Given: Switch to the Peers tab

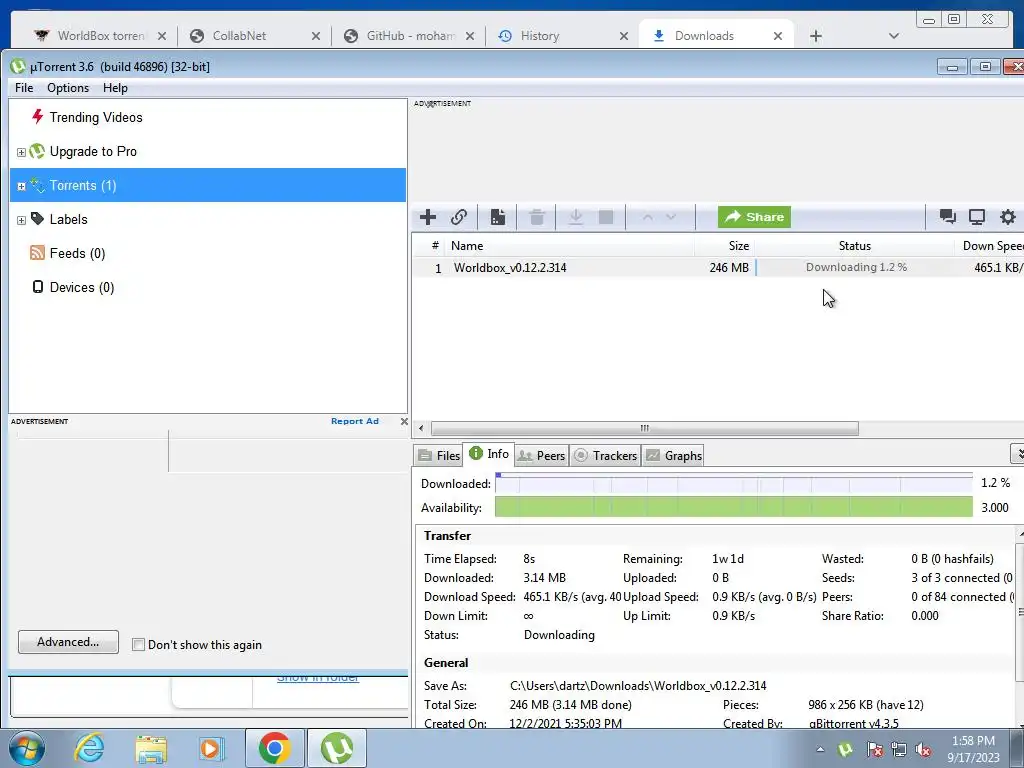Looking at the screenshot, I should point(541,455).
